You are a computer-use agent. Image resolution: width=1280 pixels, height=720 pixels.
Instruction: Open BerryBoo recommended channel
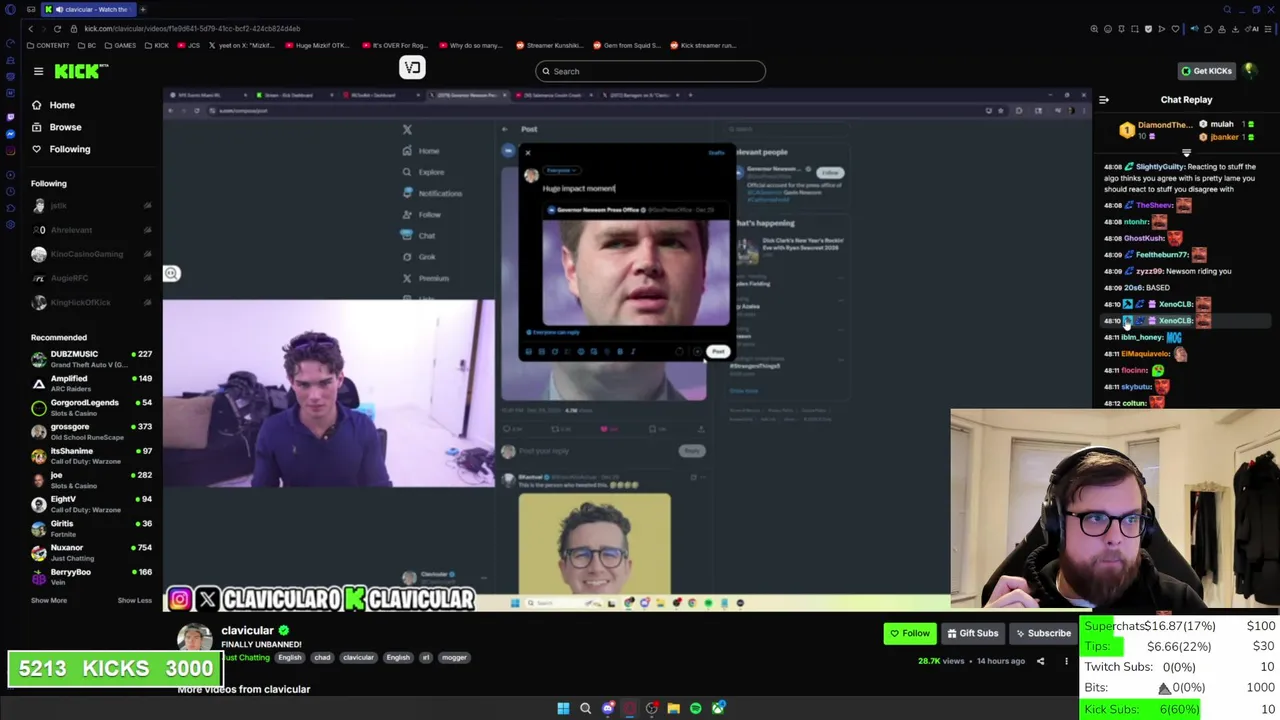point(90,576)
